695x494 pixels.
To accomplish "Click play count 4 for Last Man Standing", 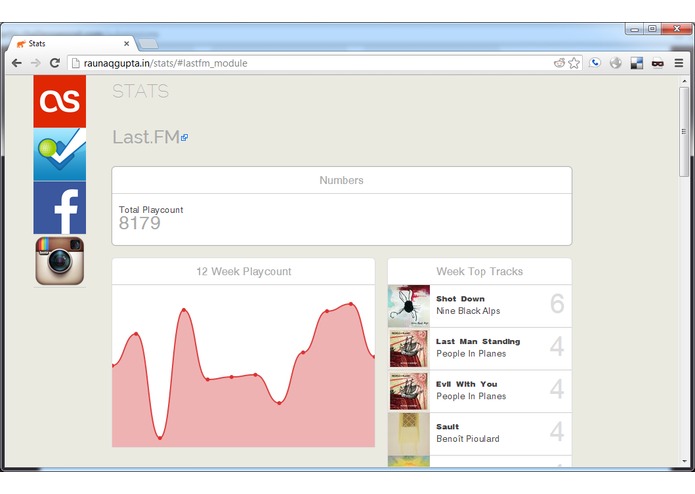I will 557,346.
